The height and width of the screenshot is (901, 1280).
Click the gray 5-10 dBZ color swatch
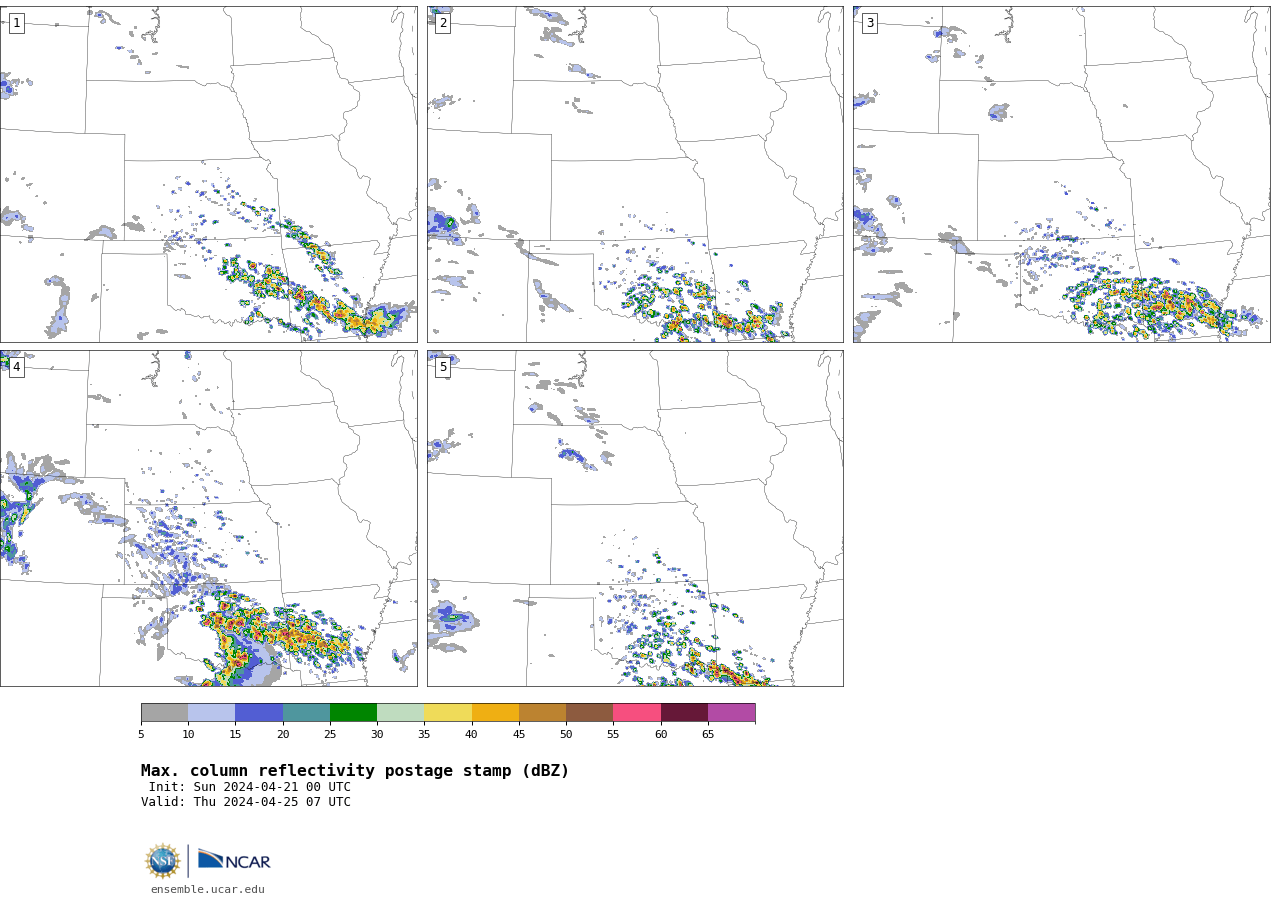click(164, 713)
